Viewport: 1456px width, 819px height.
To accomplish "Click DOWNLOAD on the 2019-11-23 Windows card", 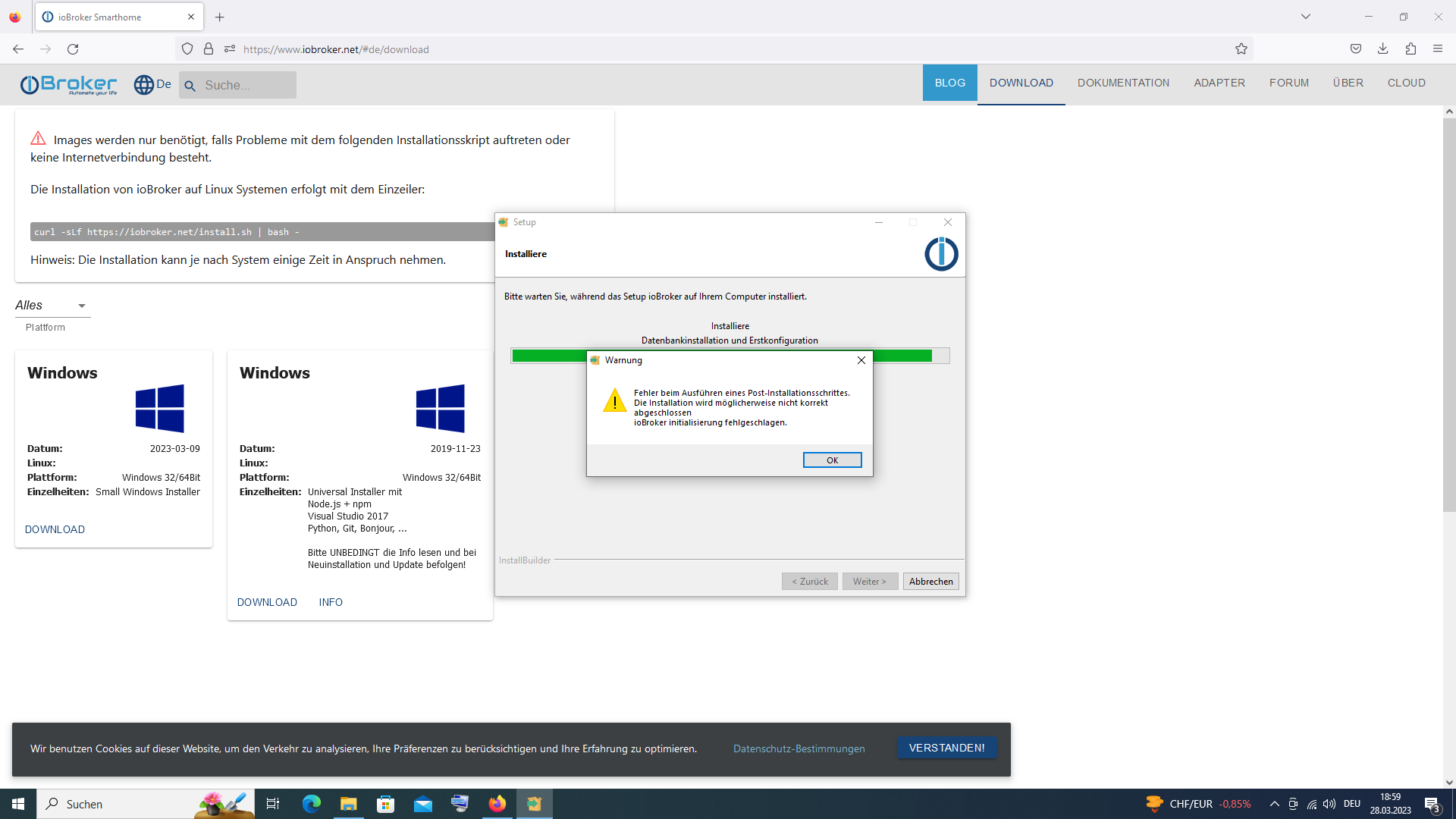I will pyautogui.click(x=267, y=602).
